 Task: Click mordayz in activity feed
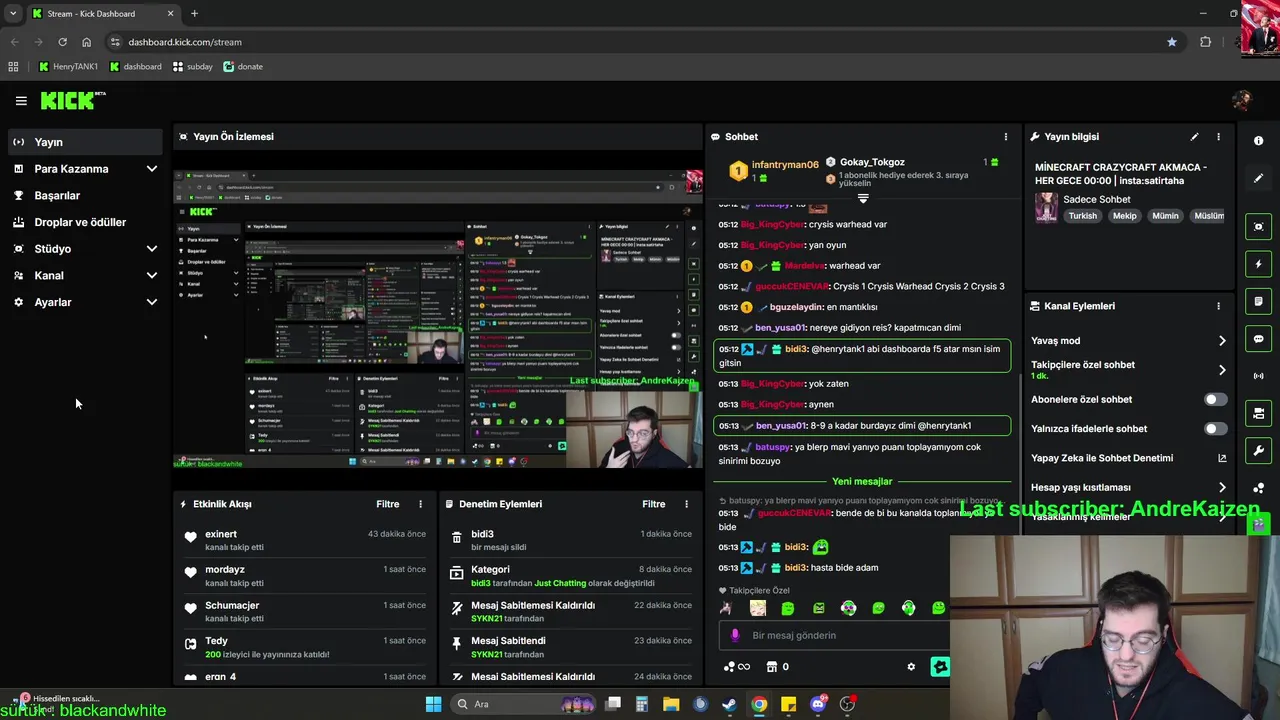225,570
